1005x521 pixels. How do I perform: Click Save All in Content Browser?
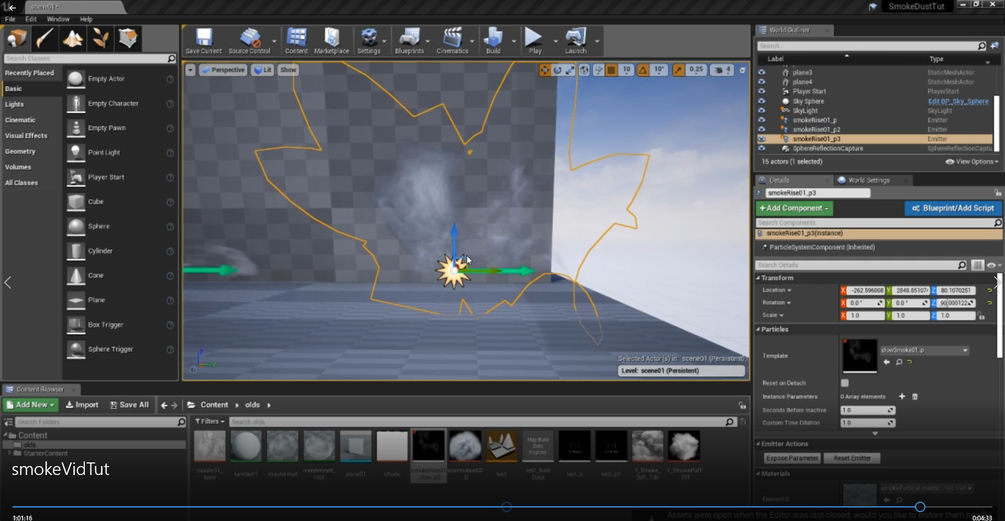click(x=129, y=405)
